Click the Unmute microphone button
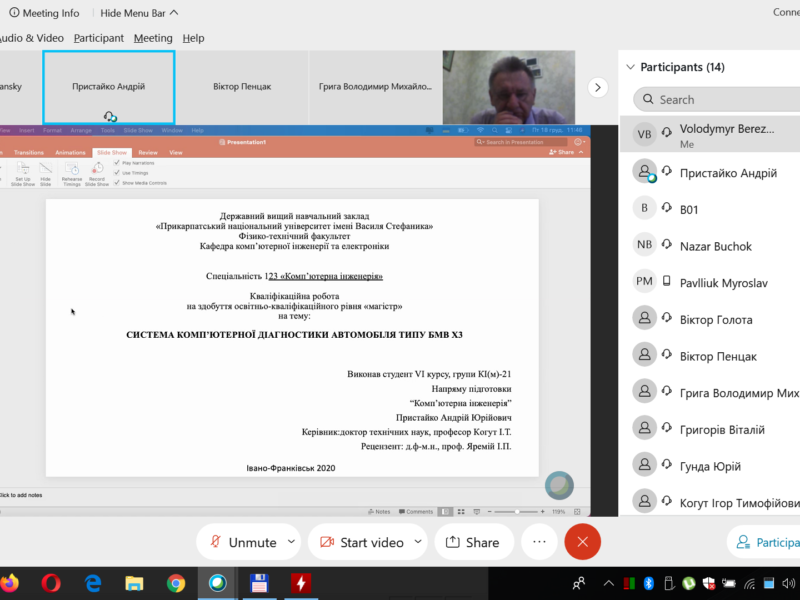Image resolution: width=800 pixels, height=600 pixels. pos(241,542)
